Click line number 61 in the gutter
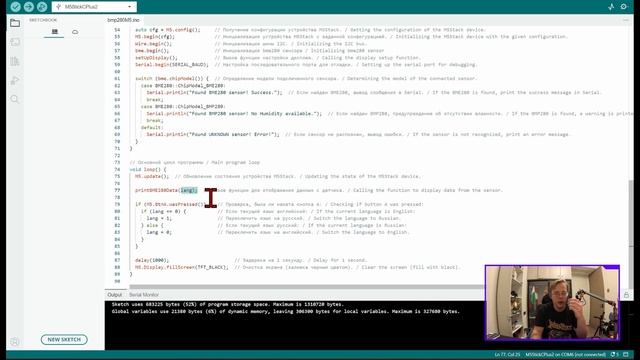The width and height of the screenshot is (640, 360). [117, 78]
